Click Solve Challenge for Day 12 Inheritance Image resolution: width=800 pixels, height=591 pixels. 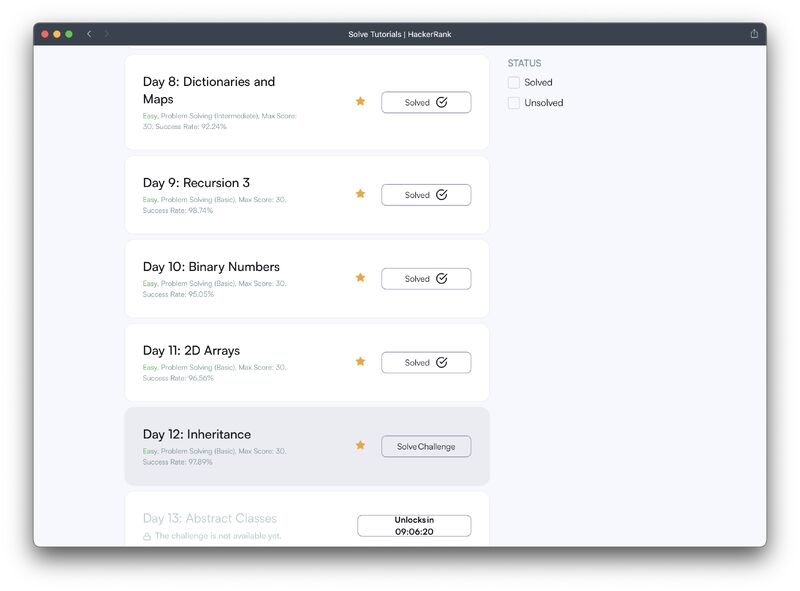click(426, 447)
